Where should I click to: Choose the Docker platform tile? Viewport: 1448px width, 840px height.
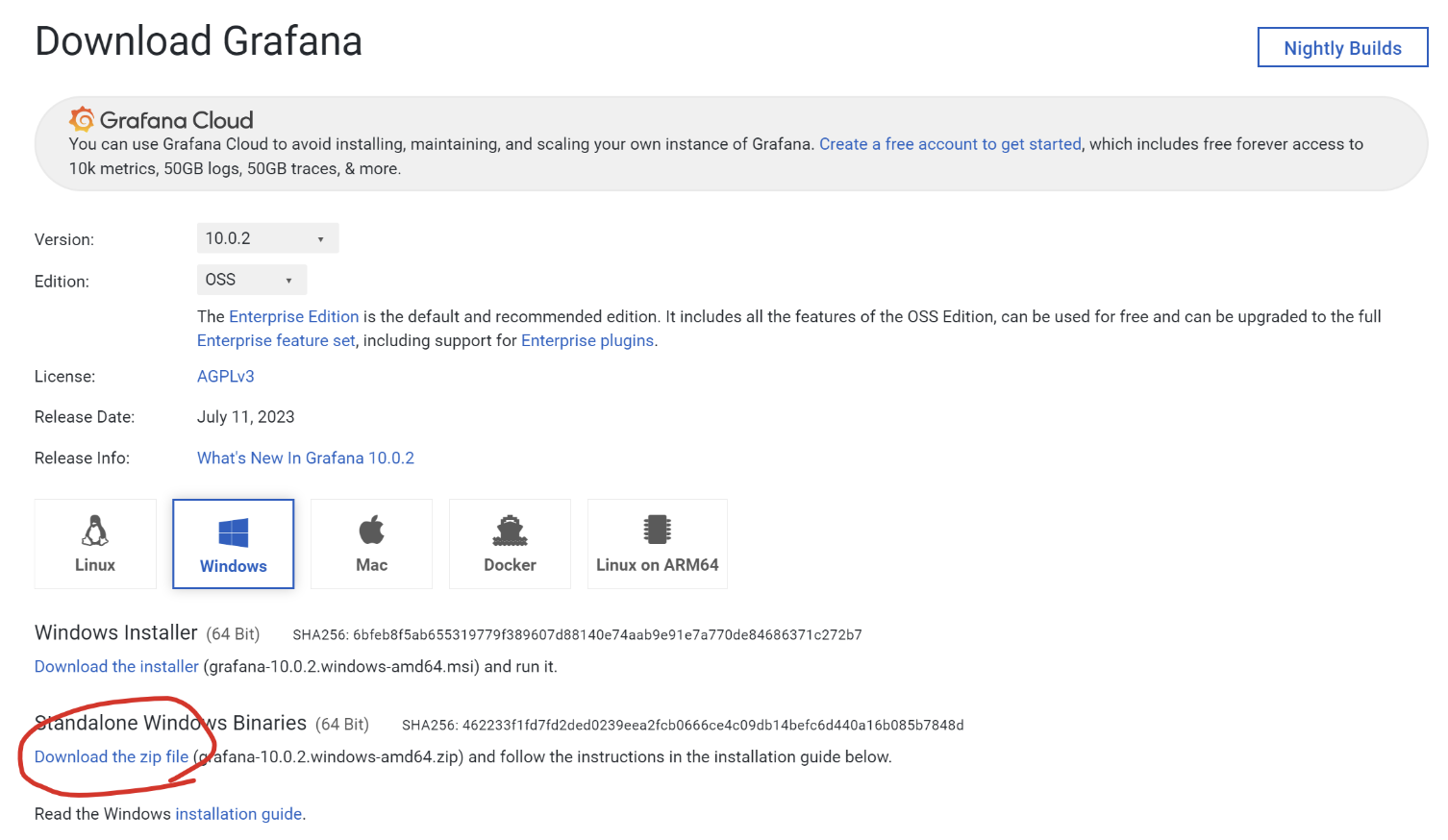[511, 544]
